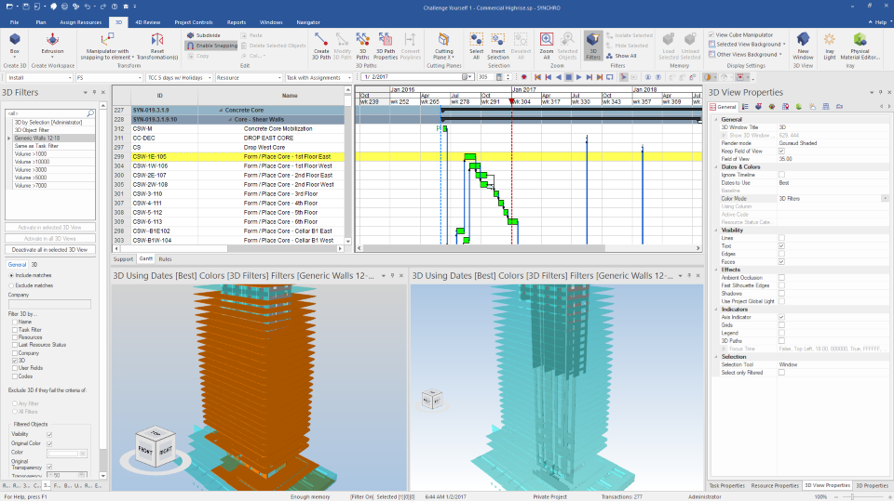Collapse Core - Shear Walls row
Image resolution: width=894 pixels, height=501 pixels.
[x=230, y=120]
